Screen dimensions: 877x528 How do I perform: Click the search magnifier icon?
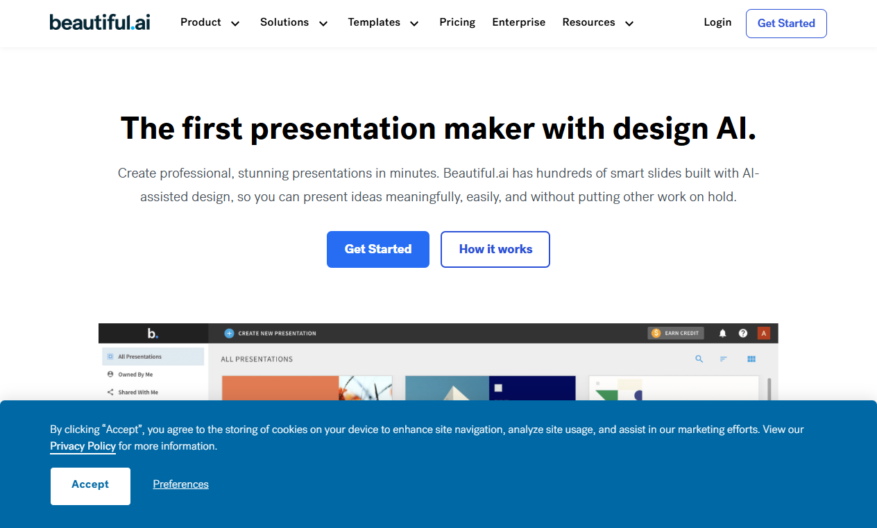click(x=699, y=359)
